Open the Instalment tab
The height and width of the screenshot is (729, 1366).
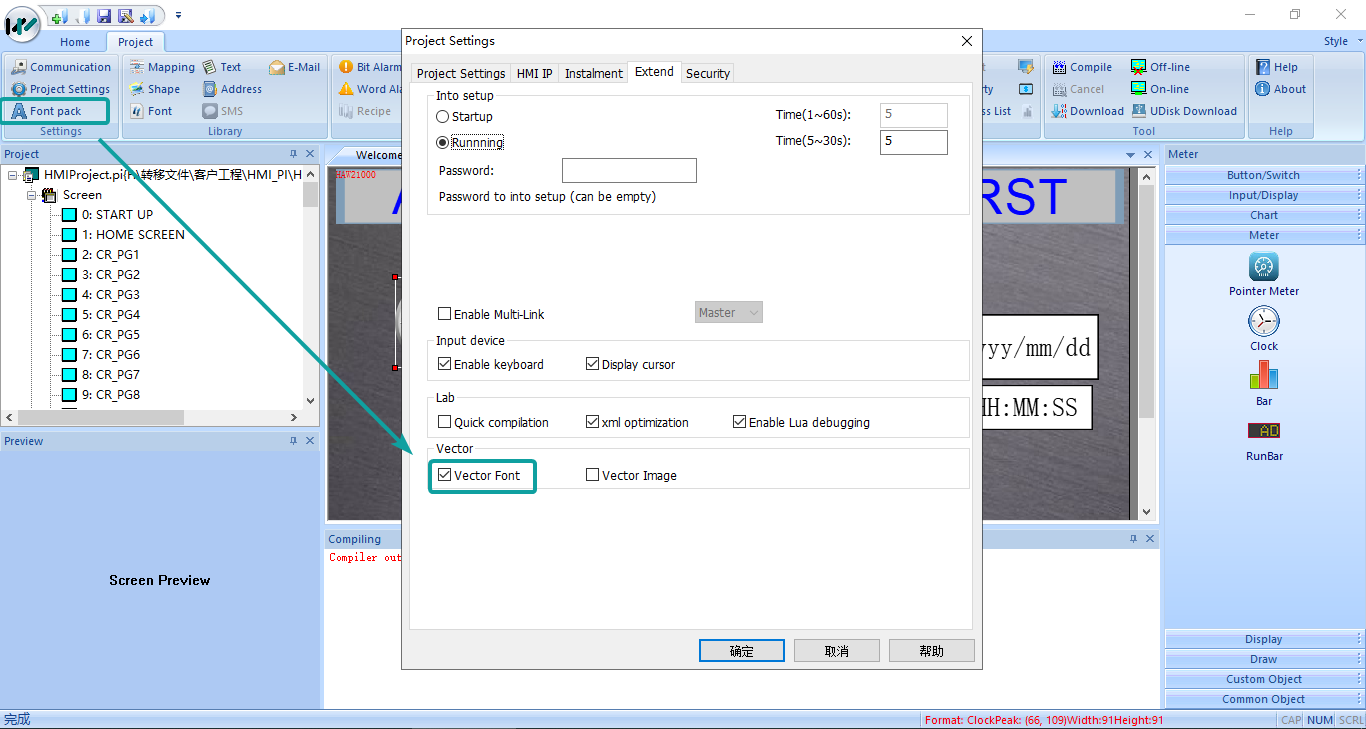[x=594, y=73]
